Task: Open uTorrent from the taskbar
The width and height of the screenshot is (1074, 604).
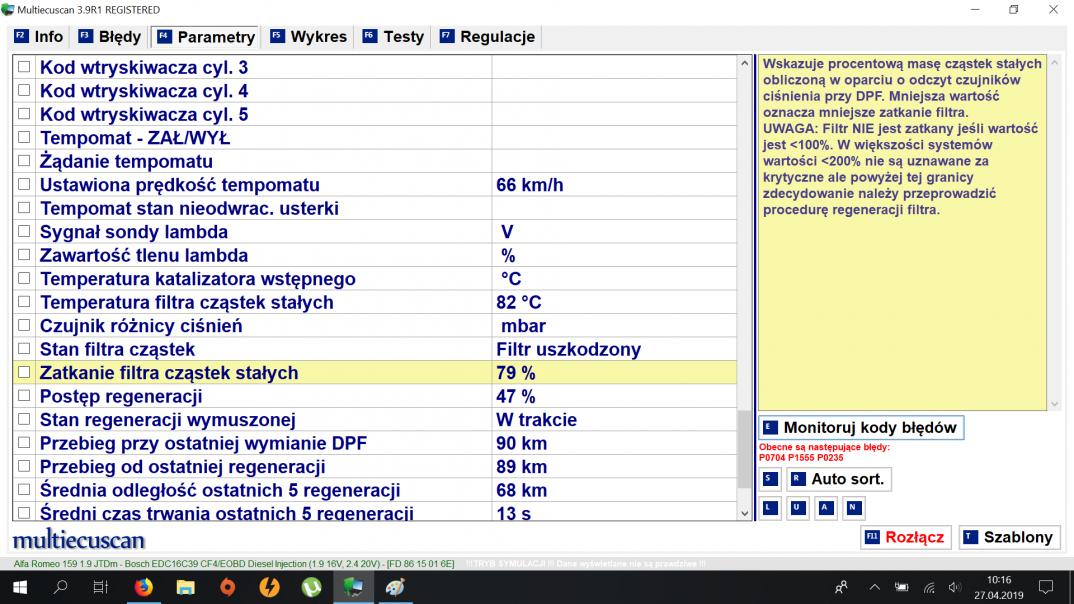Action: pos(312,587)
